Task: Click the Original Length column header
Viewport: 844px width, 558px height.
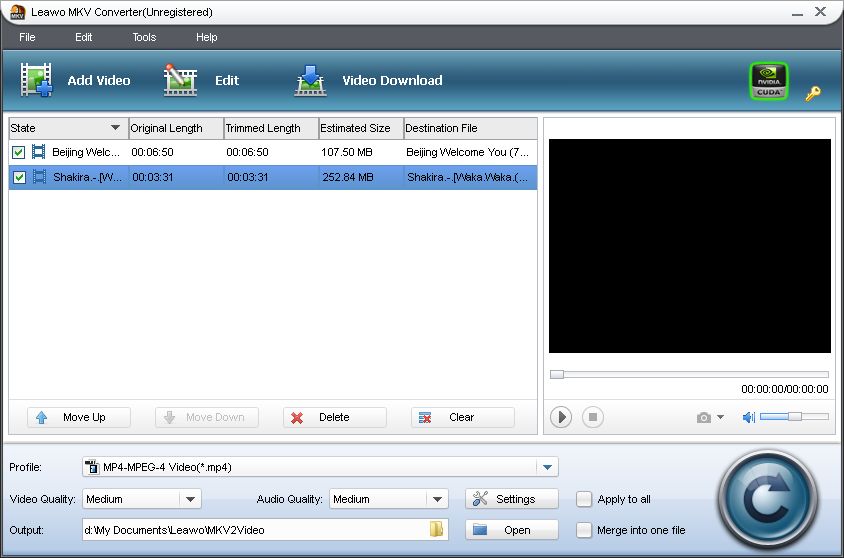Action: tap(176, 128)
